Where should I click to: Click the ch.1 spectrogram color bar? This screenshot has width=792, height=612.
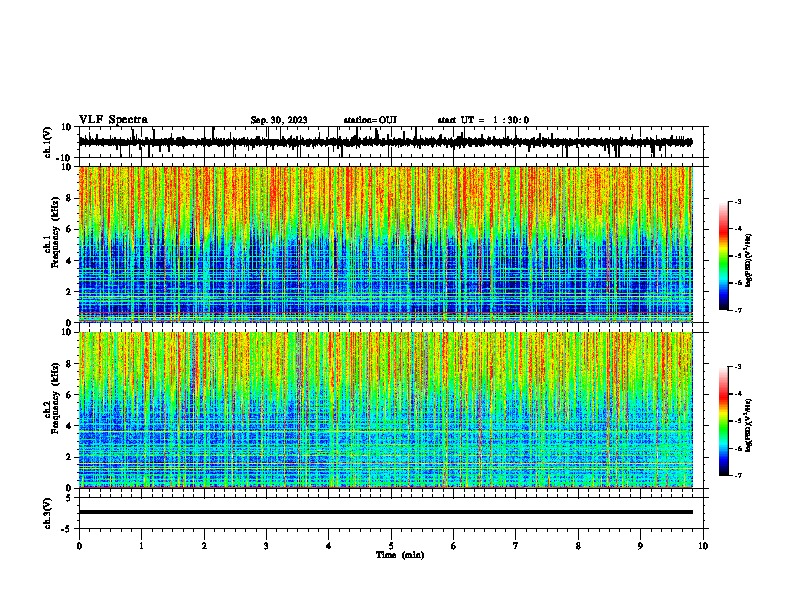tap(724, 256)
